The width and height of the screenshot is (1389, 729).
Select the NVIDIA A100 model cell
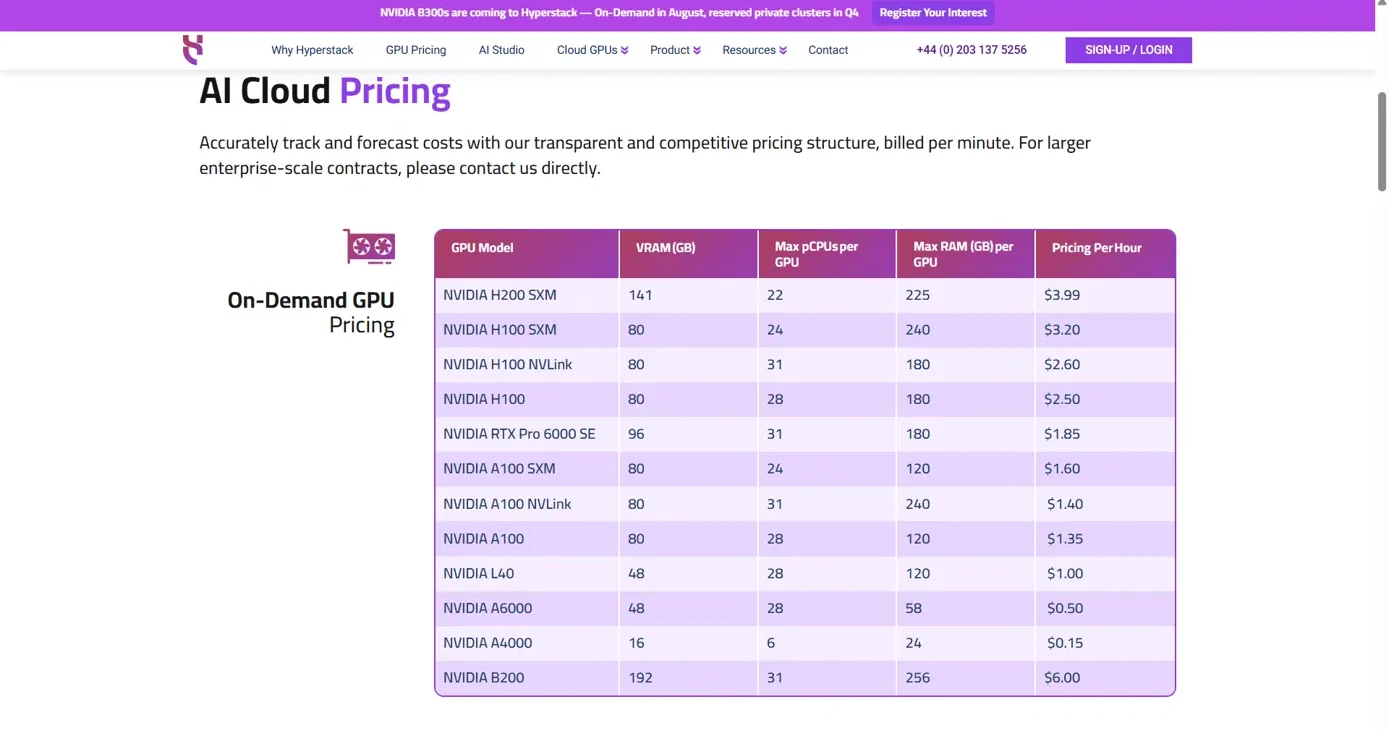(x=484, y=539)
